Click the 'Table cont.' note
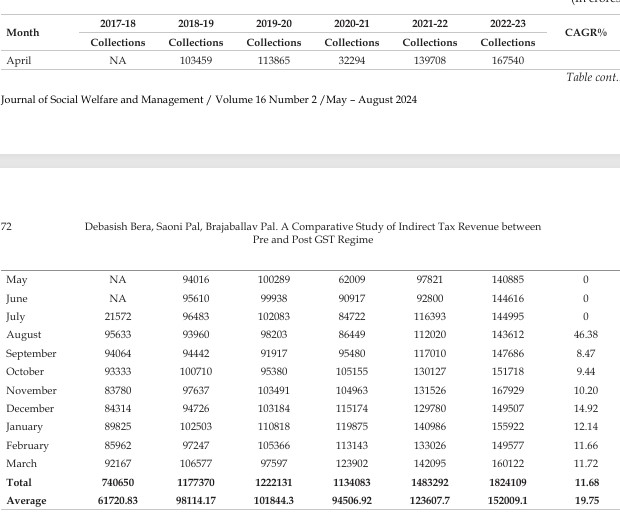Viewport: 620px width, 514px height. point(592,77)
